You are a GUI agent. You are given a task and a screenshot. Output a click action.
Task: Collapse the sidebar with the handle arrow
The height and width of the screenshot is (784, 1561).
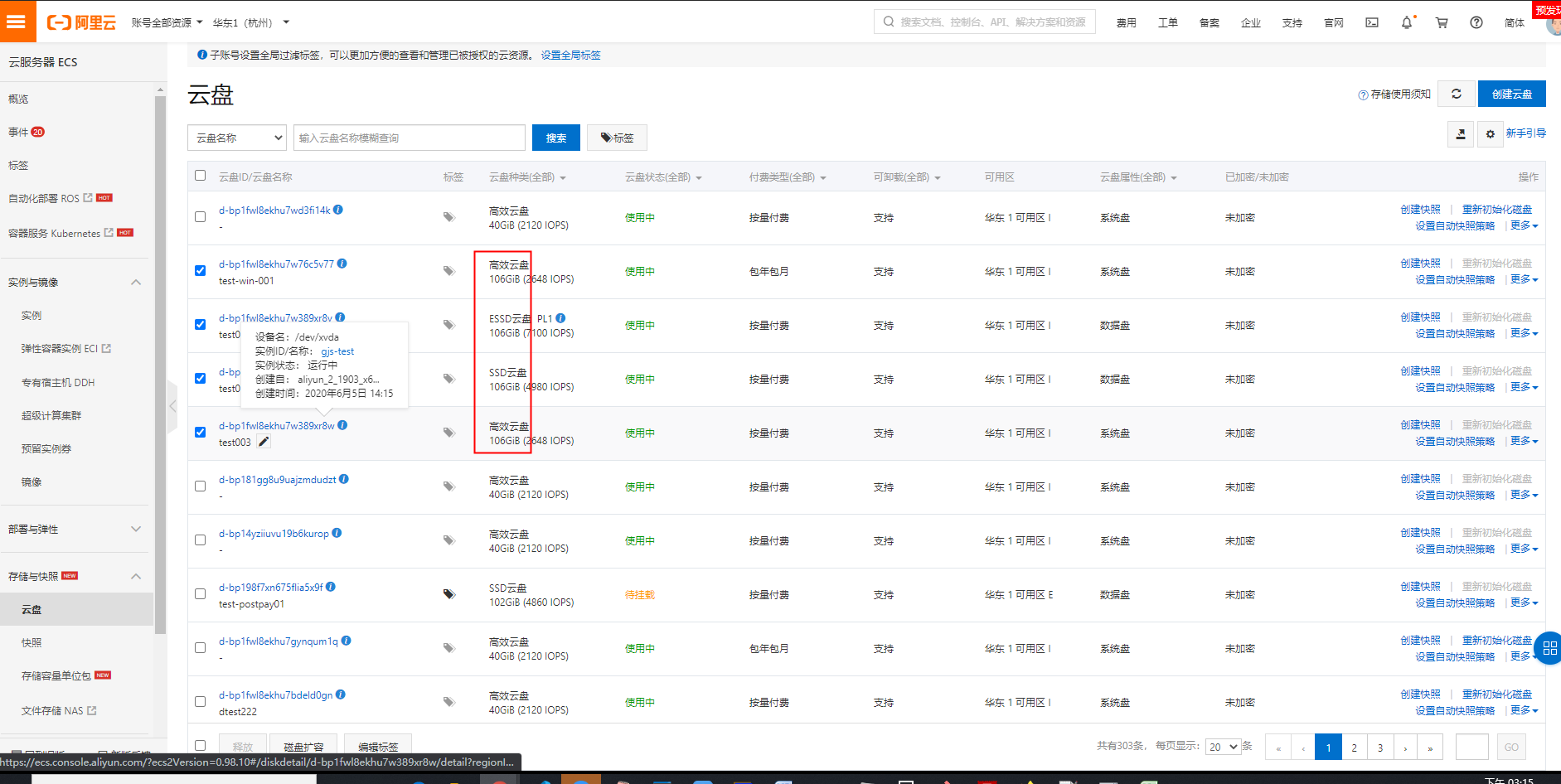pyautogui.click(x=172, y=406)
